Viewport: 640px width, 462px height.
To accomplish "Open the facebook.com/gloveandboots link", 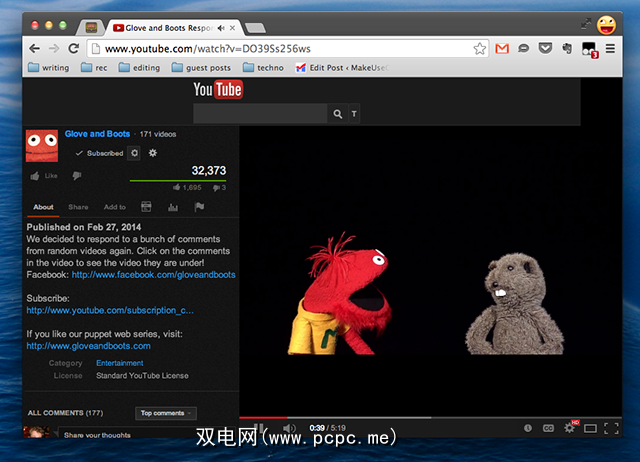I will (153, 275).
